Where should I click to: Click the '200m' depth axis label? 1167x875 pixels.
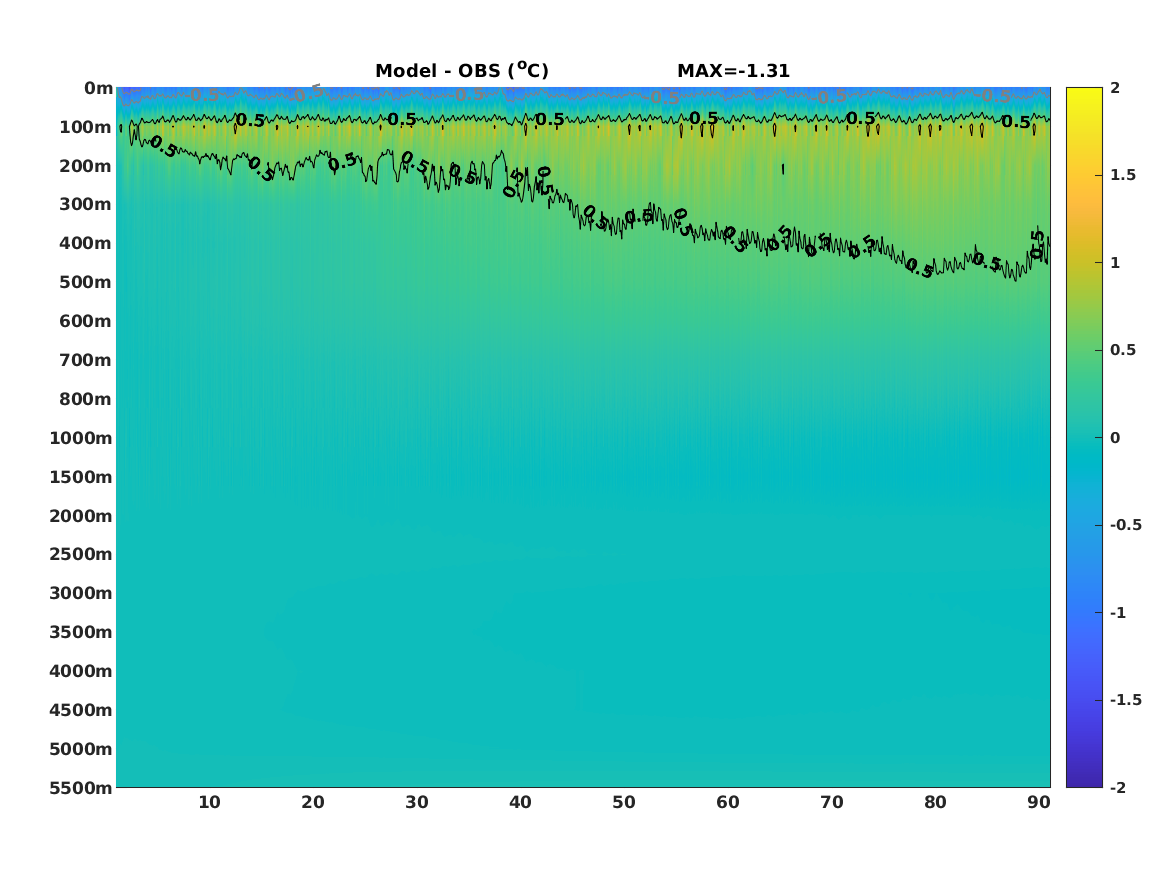pos(86,166)
